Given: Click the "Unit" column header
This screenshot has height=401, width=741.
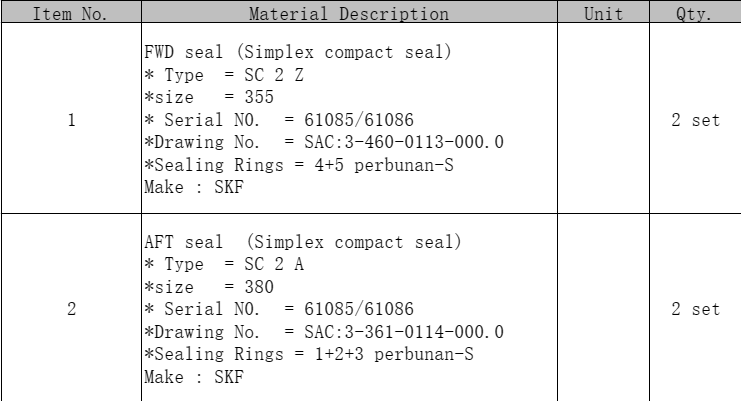Looking at the screenshot, I should pos(603,15).
